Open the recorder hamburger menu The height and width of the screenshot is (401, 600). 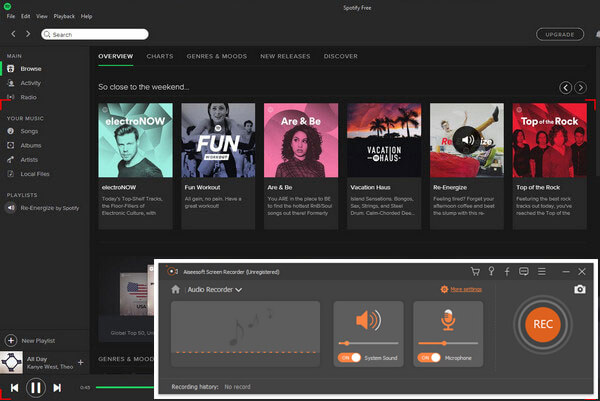pos(541,271)
